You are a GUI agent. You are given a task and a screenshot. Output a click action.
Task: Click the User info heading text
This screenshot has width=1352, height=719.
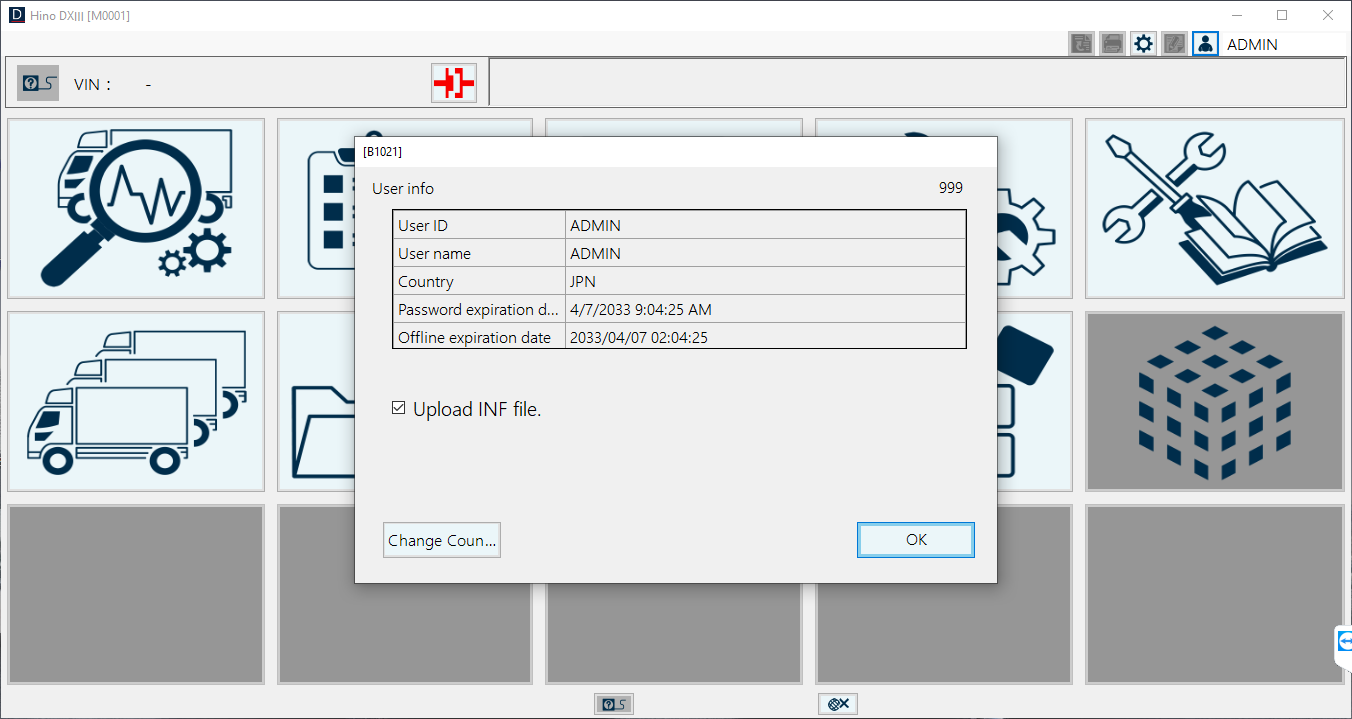(403, 188)
